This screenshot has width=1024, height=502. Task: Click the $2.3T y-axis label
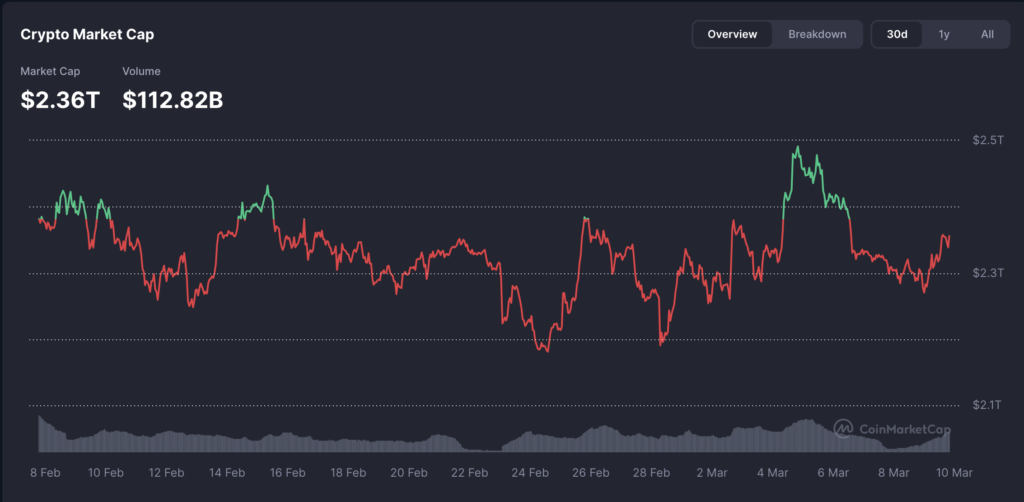987,273
